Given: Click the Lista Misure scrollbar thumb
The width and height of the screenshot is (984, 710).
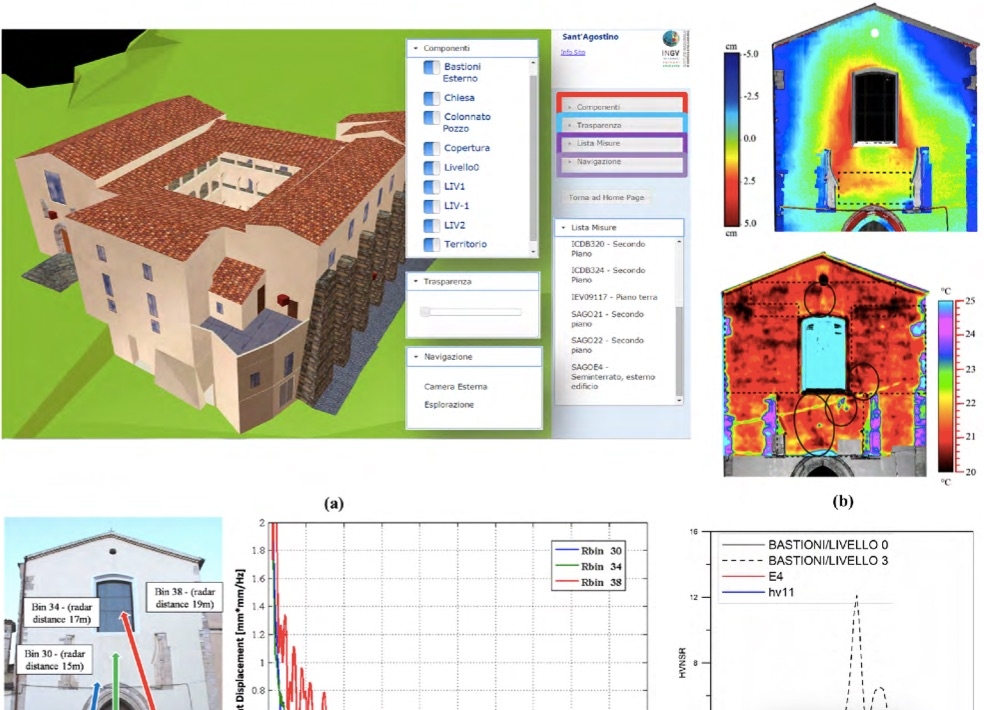Looking at the screenshot, I should [x=679, y=350].
